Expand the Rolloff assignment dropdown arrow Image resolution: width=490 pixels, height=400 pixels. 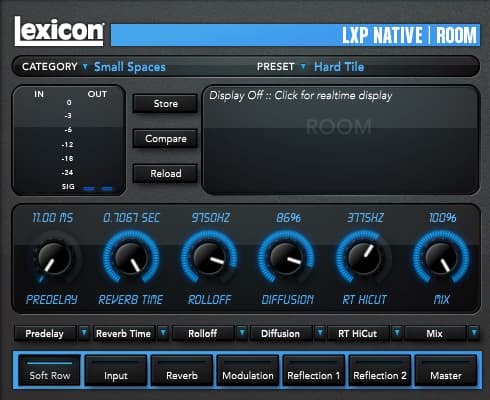[242, 333]
